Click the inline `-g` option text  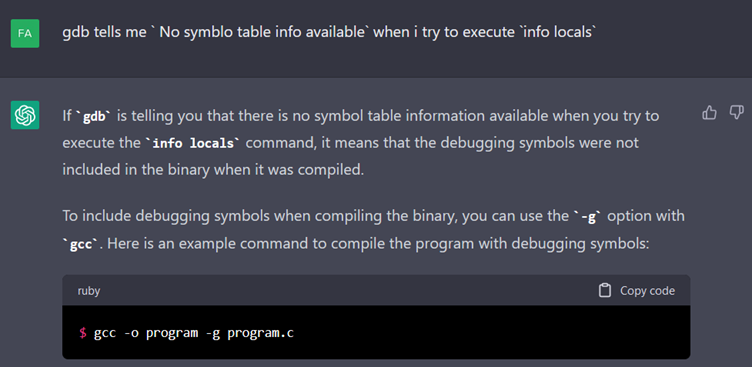pyautogui.click(x=590, y=216)
